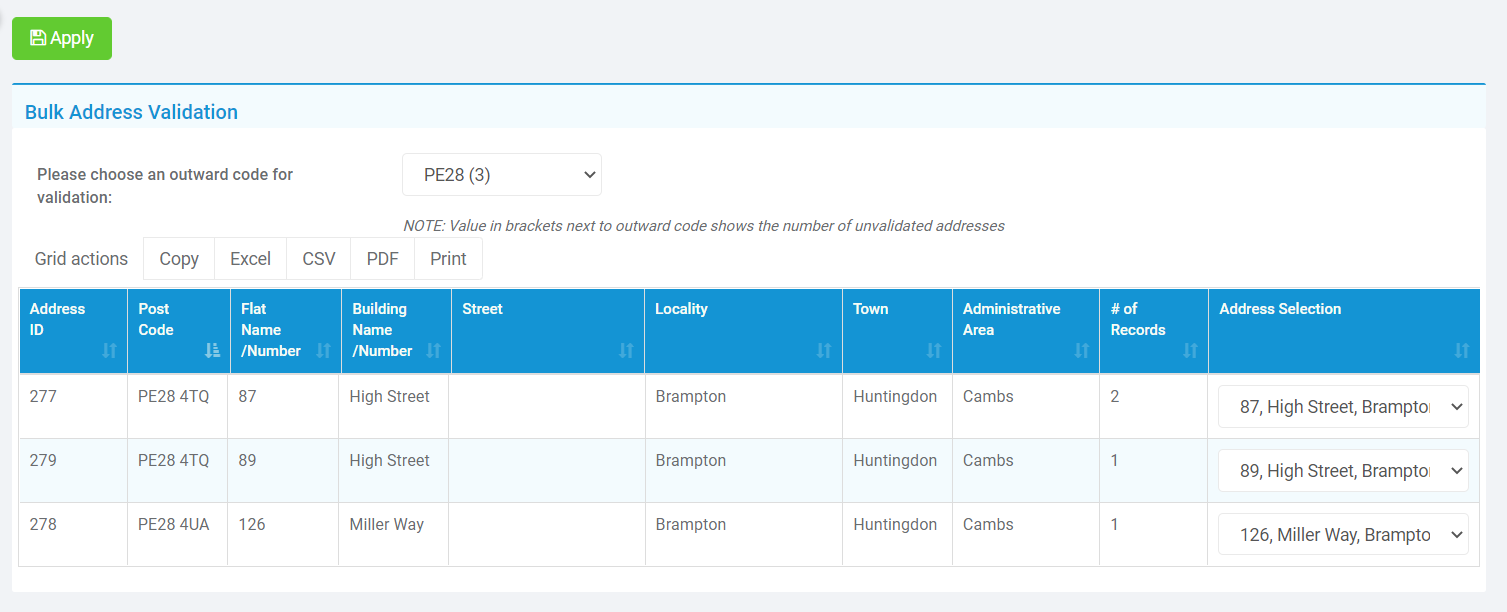Export grid to Excel
The image size is (1507, 612).
250,259
